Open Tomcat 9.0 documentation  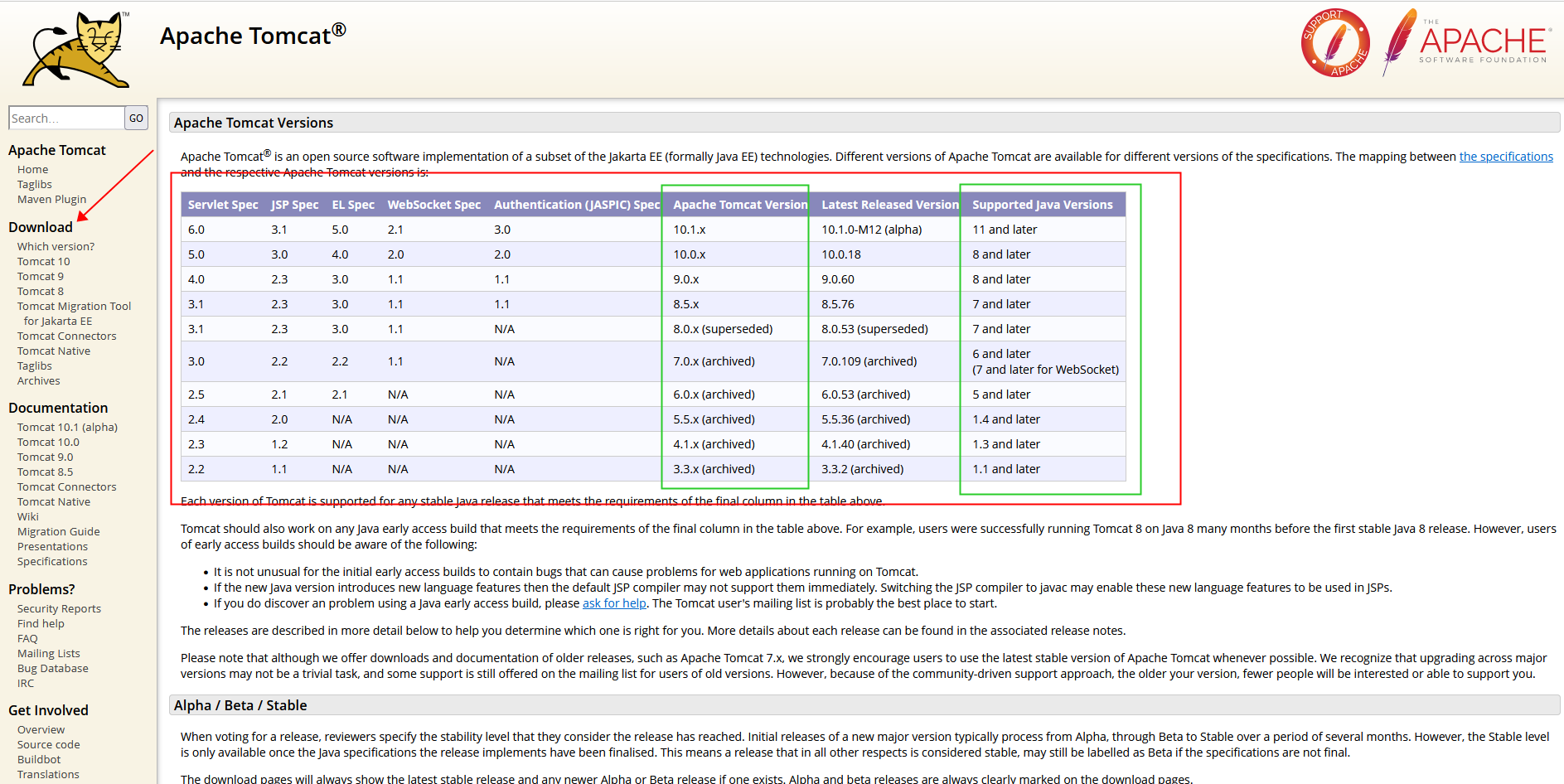click(x=46, y=457)
